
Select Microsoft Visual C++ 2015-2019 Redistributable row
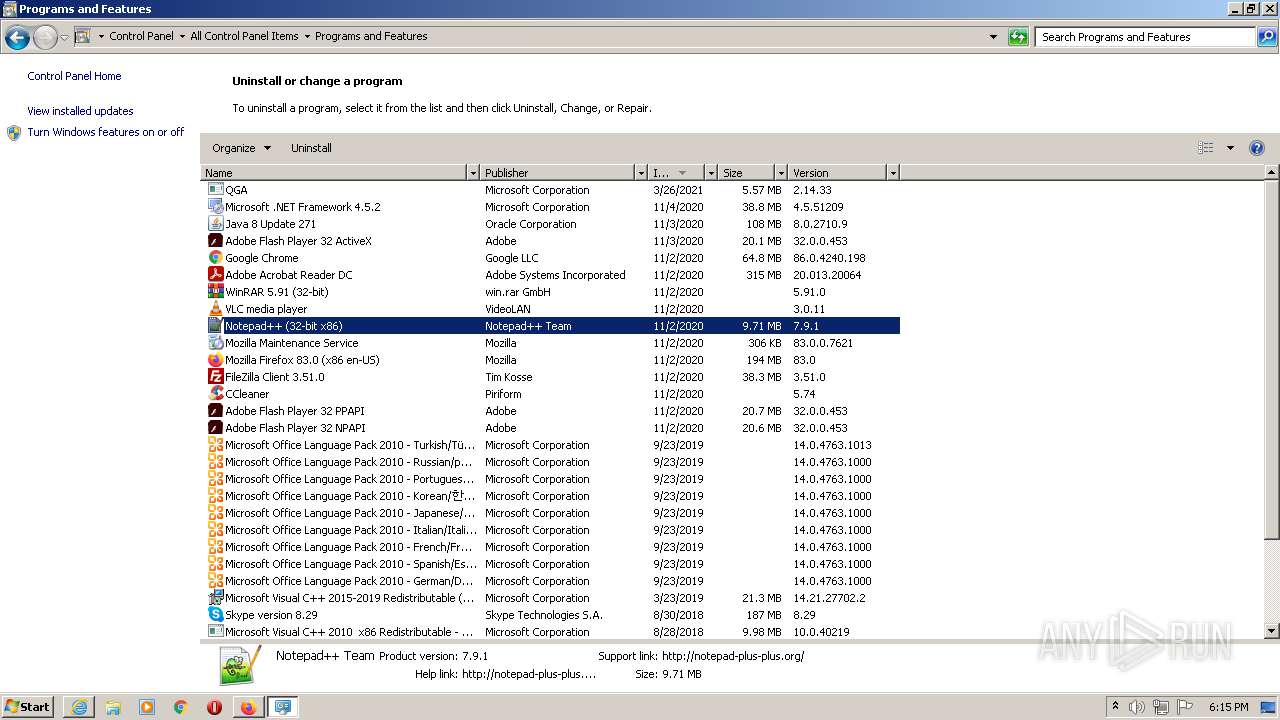coord(552,598)
